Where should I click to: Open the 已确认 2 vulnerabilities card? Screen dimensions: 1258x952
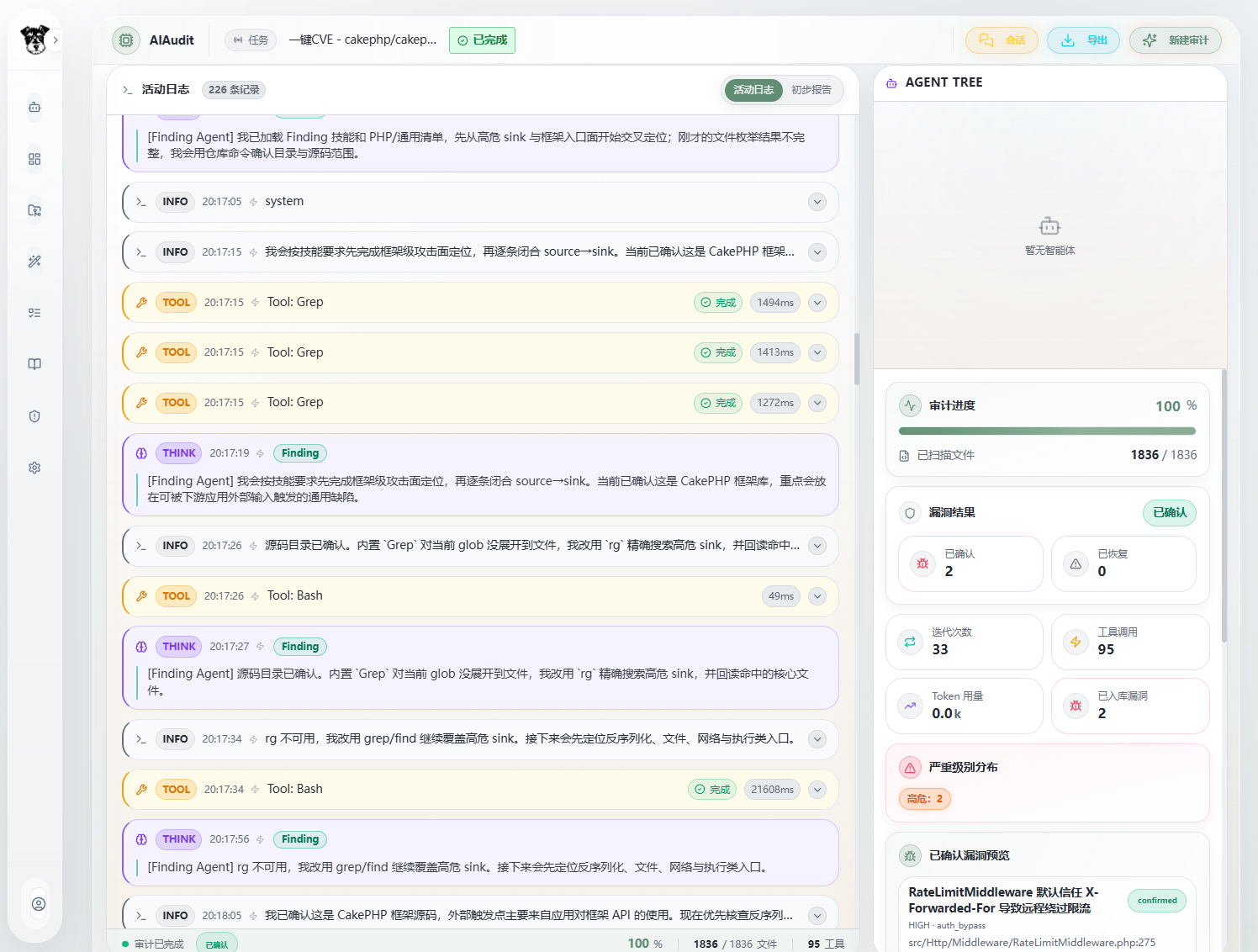click(x=970, y=563)
